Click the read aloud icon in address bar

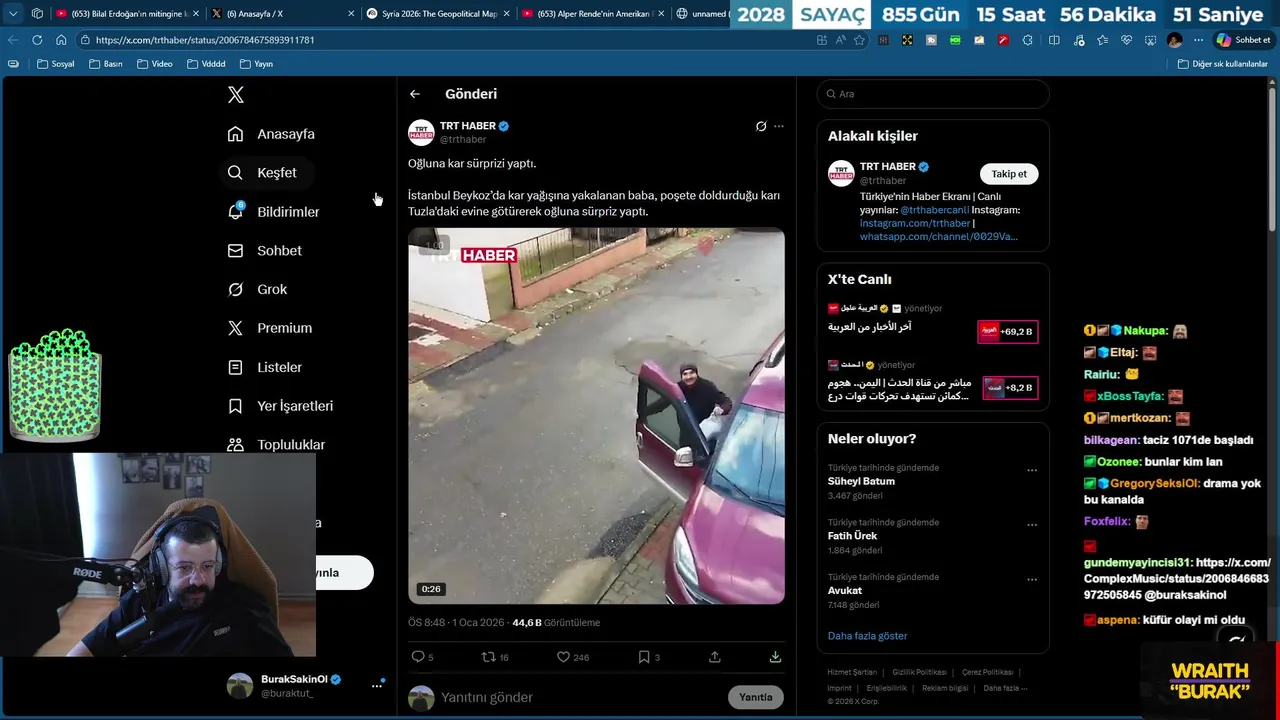[840, 40]
